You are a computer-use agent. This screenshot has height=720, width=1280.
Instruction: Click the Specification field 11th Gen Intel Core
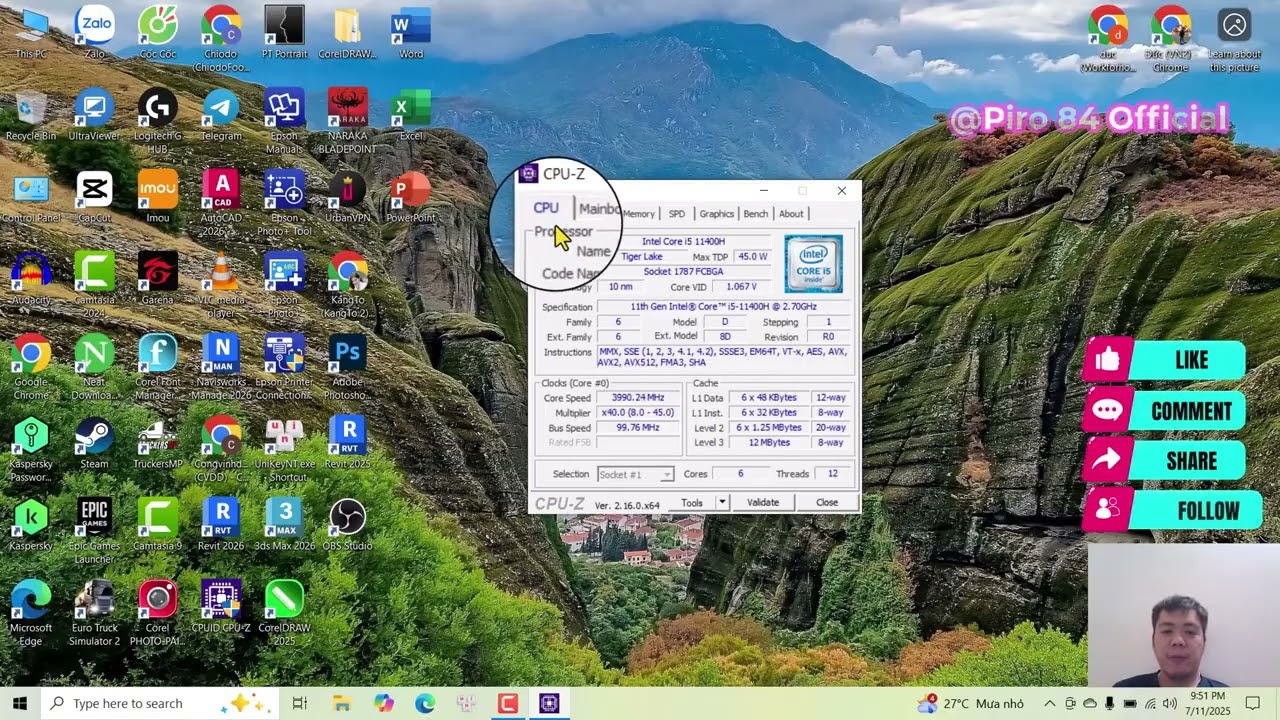722,307
